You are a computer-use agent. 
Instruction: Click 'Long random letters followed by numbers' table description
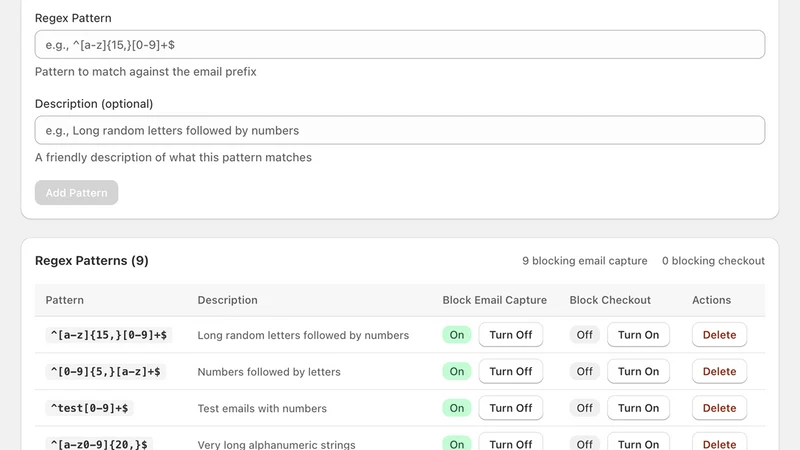(303, 335)
